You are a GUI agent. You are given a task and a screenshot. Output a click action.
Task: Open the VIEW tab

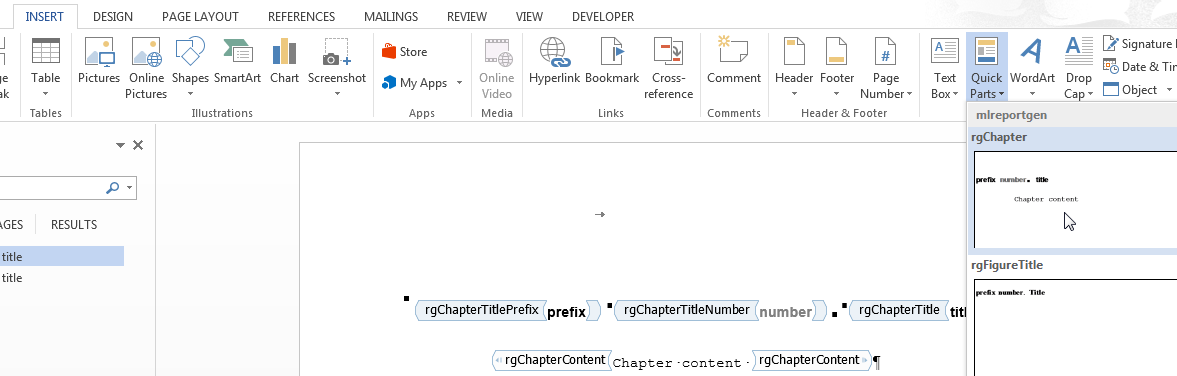[x=529, y=17]
